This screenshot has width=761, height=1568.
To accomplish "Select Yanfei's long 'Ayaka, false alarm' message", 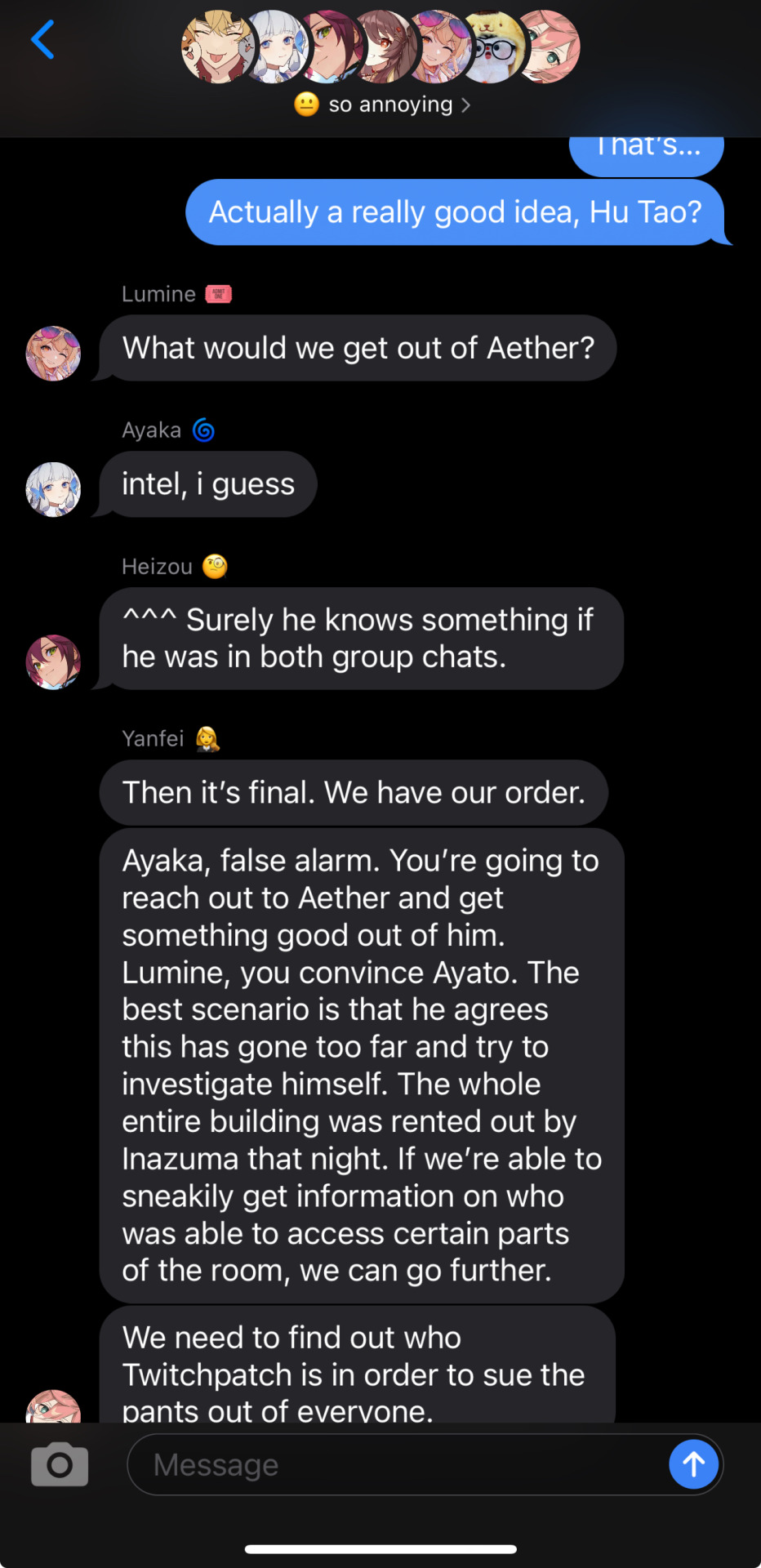I will (x=362, y=1066).
